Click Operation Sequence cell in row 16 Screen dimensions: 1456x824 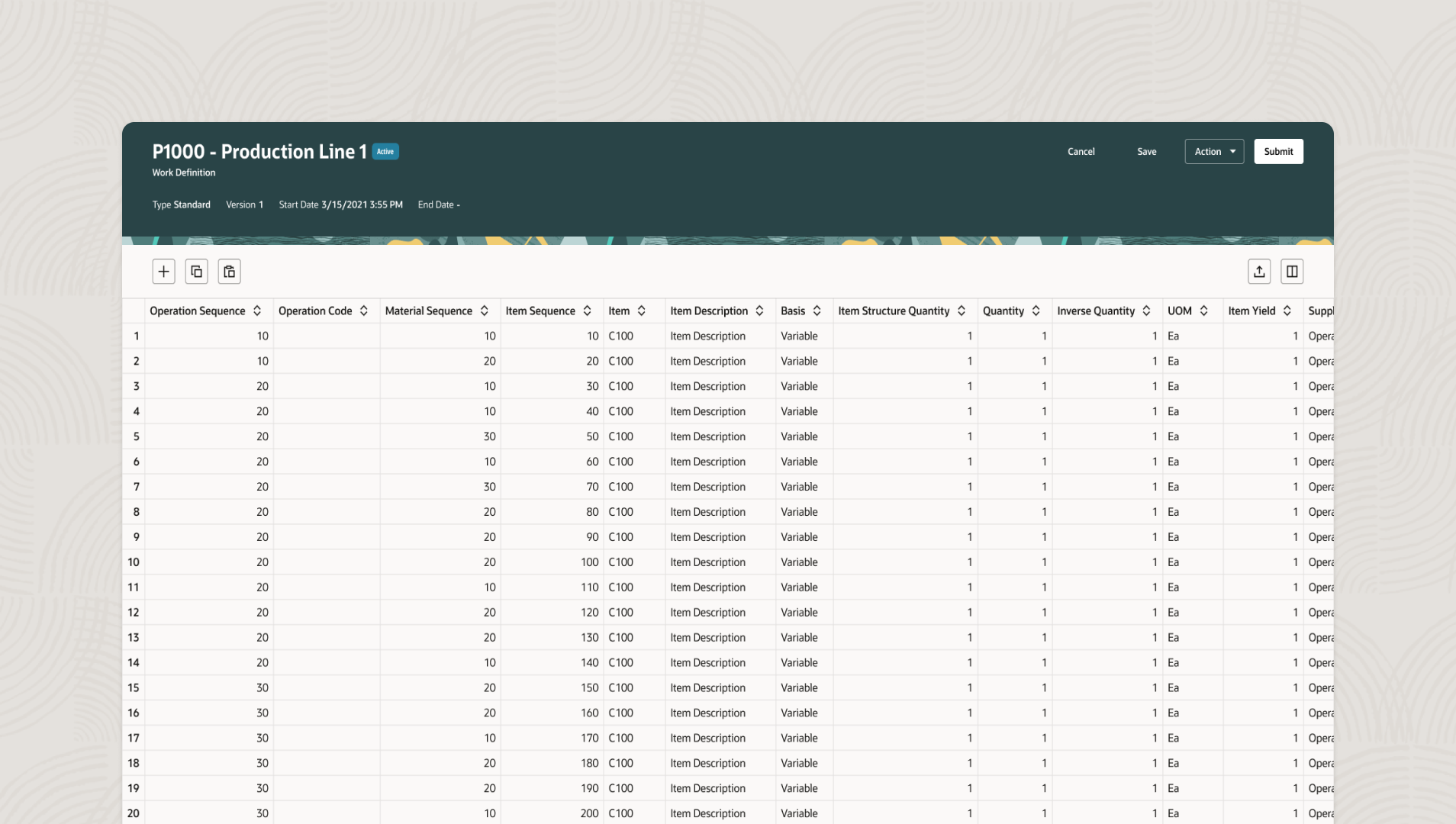[x=209, y=713]
